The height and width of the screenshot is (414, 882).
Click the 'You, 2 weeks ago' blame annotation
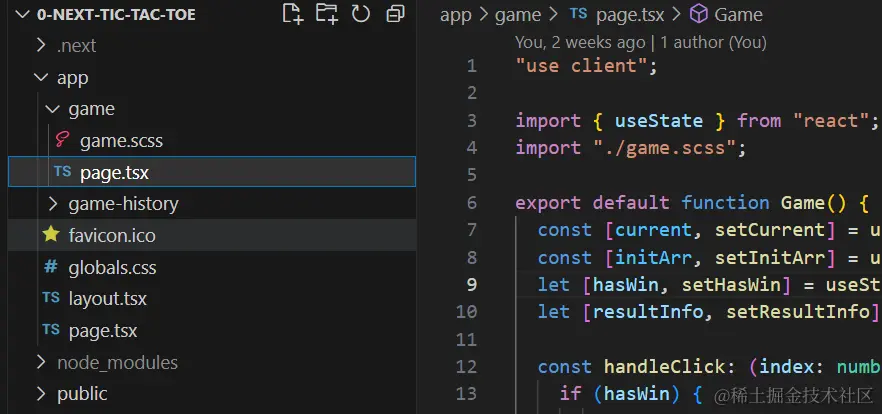coord(580,42)
